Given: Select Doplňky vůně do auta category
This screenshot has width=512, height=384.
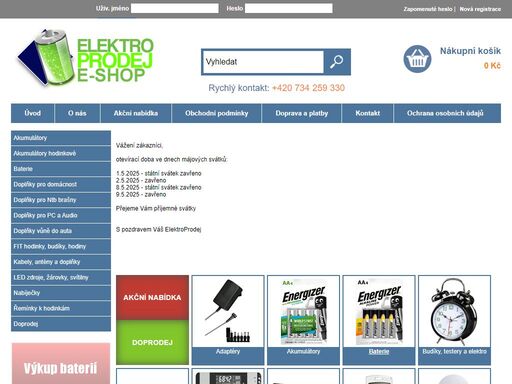Looking at the screenshot, I should point(61,231).
